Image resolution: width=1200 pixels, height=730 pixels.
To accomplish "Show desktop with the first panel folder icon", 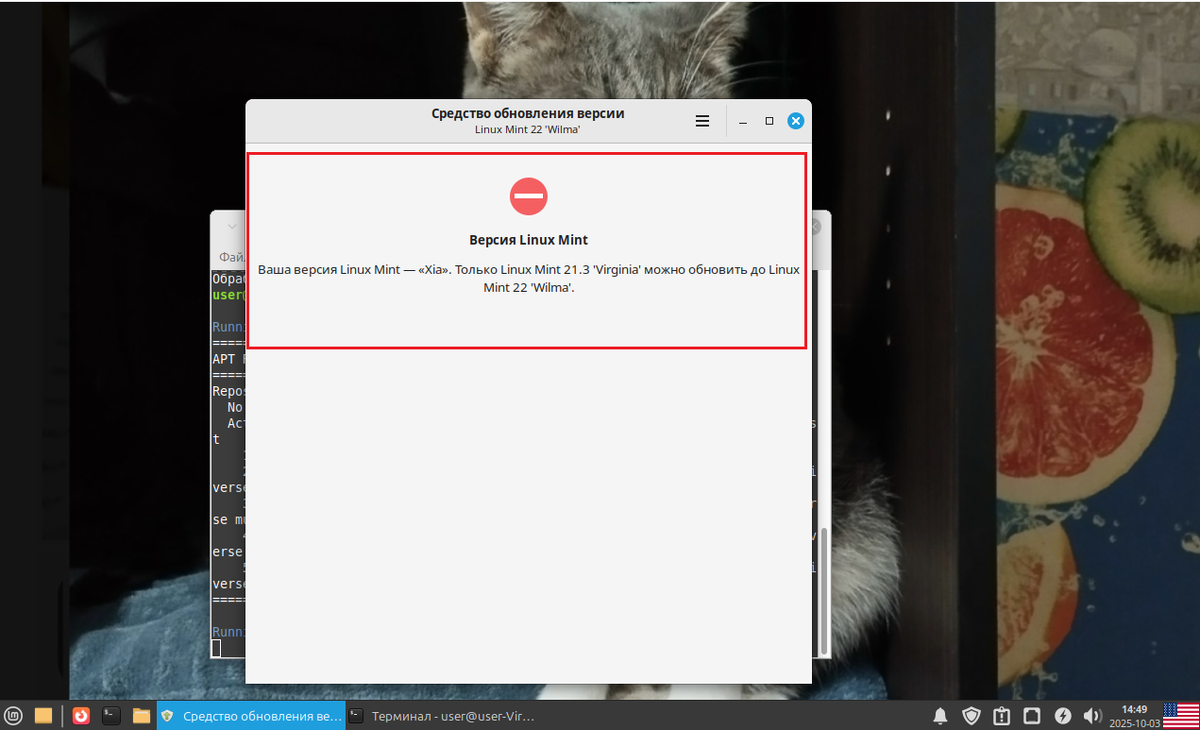I will pos(43,715).
